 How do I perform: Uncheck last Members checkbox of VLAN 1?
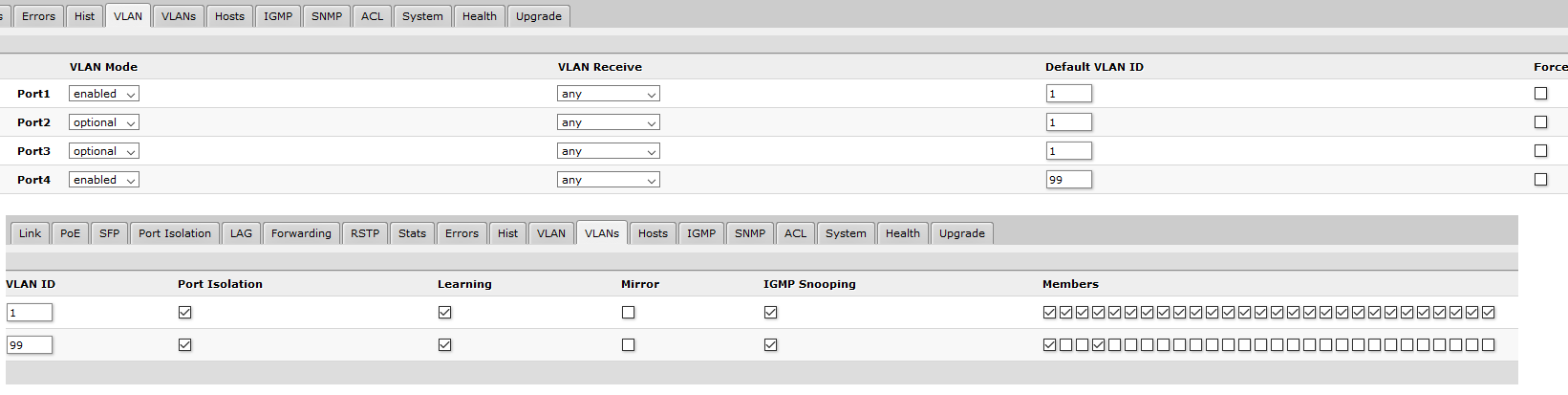pyautogui.click(x=1488, y=313)
